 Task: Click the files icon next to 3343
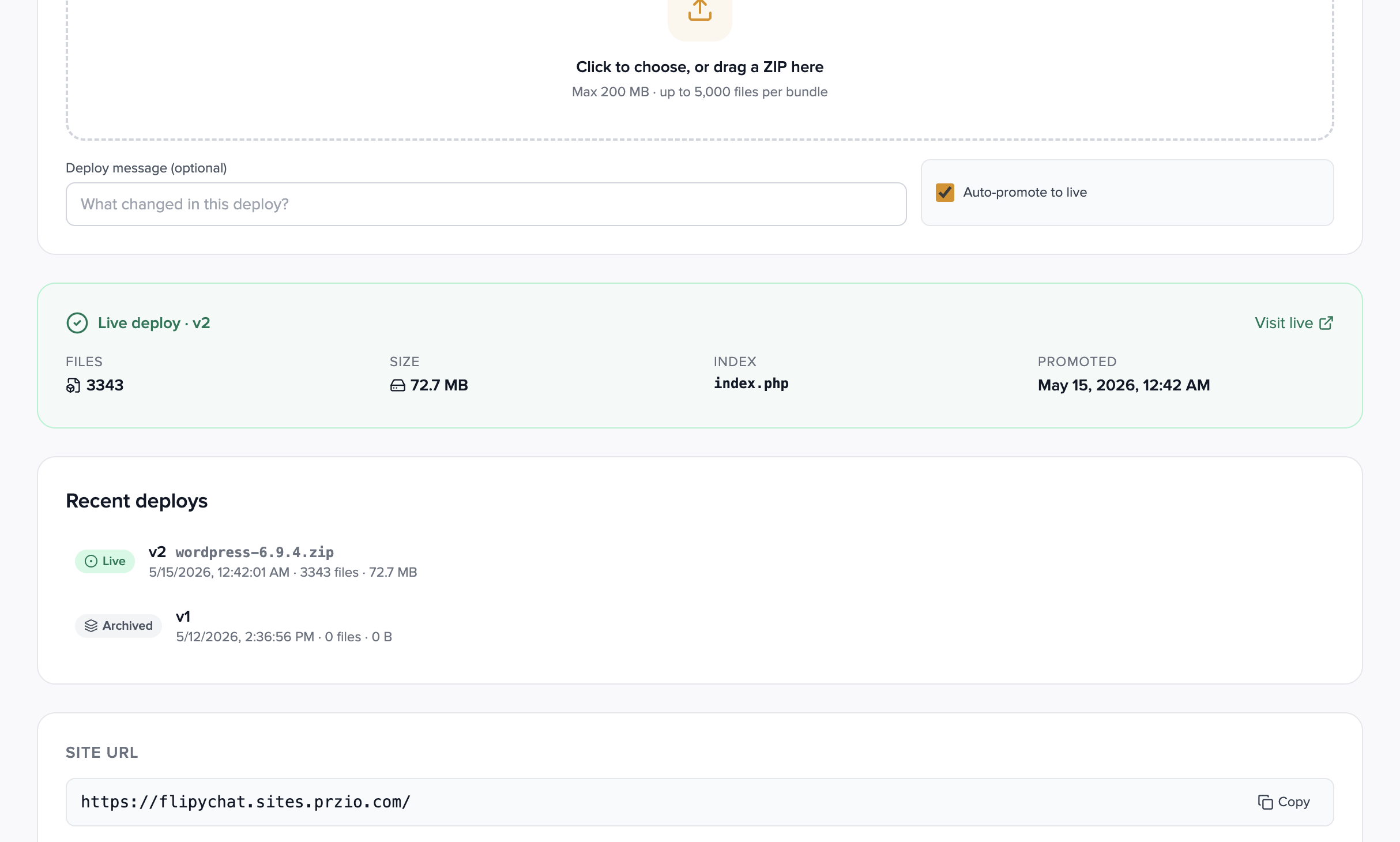coord(73,385)
